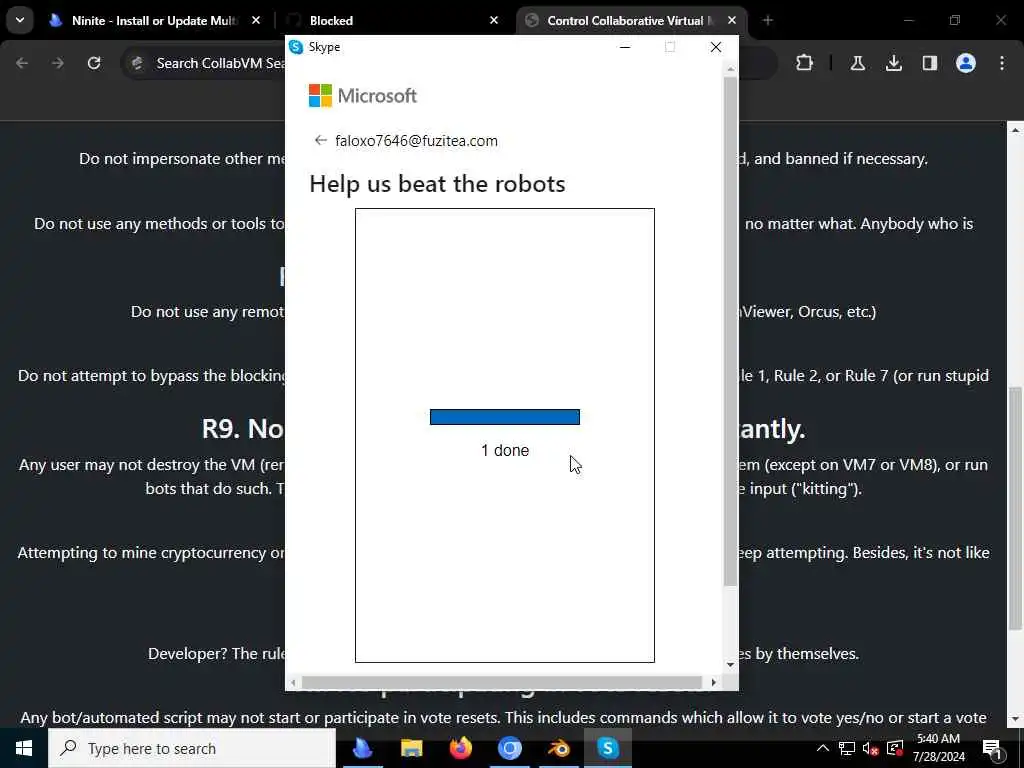Open Chrome Labs flask icon
This screenshot has width=1024, height=768.
[x=857, y=63]
